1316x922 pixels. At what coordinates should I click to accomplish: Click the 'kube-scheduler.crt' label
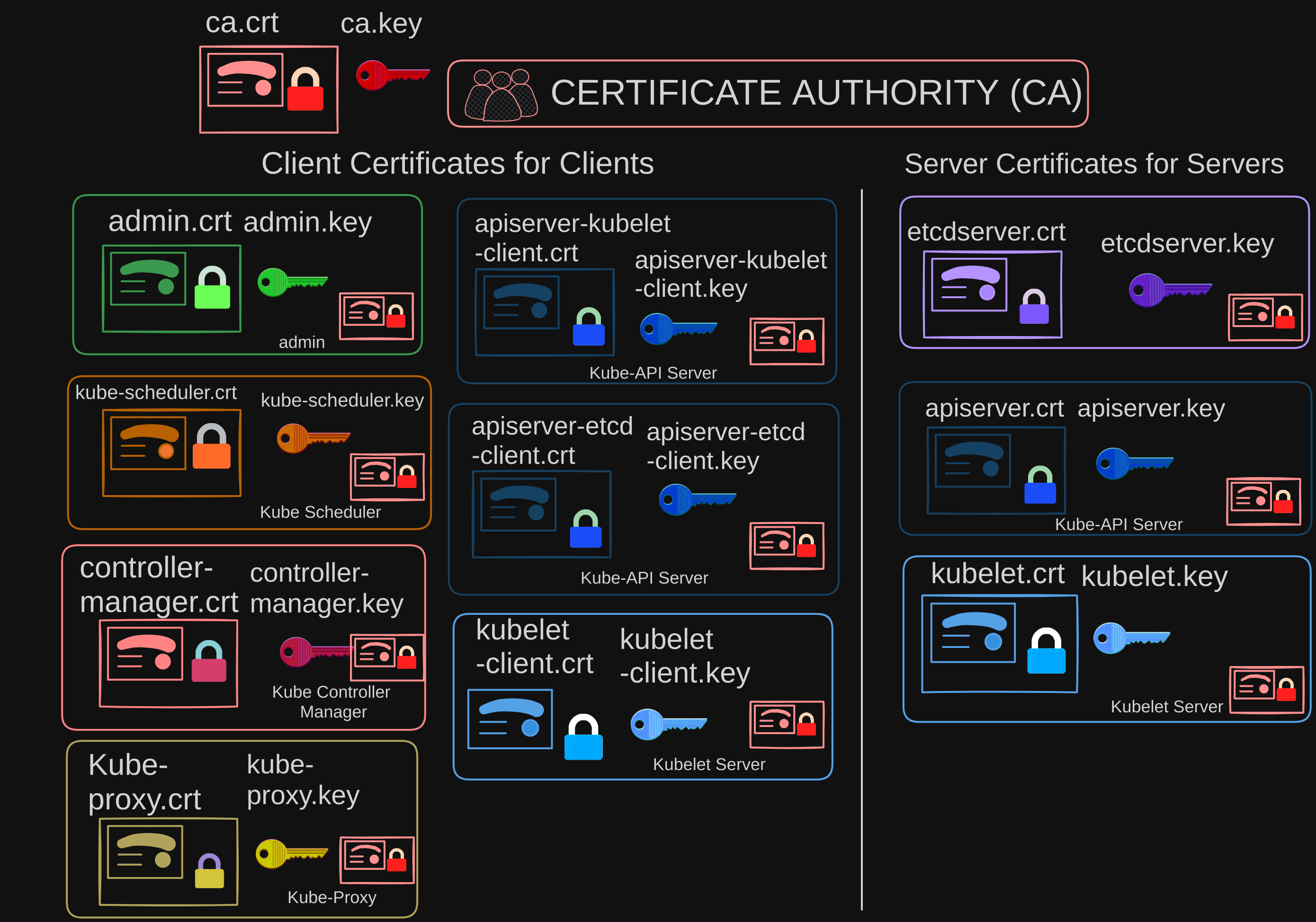click(155, 392)
